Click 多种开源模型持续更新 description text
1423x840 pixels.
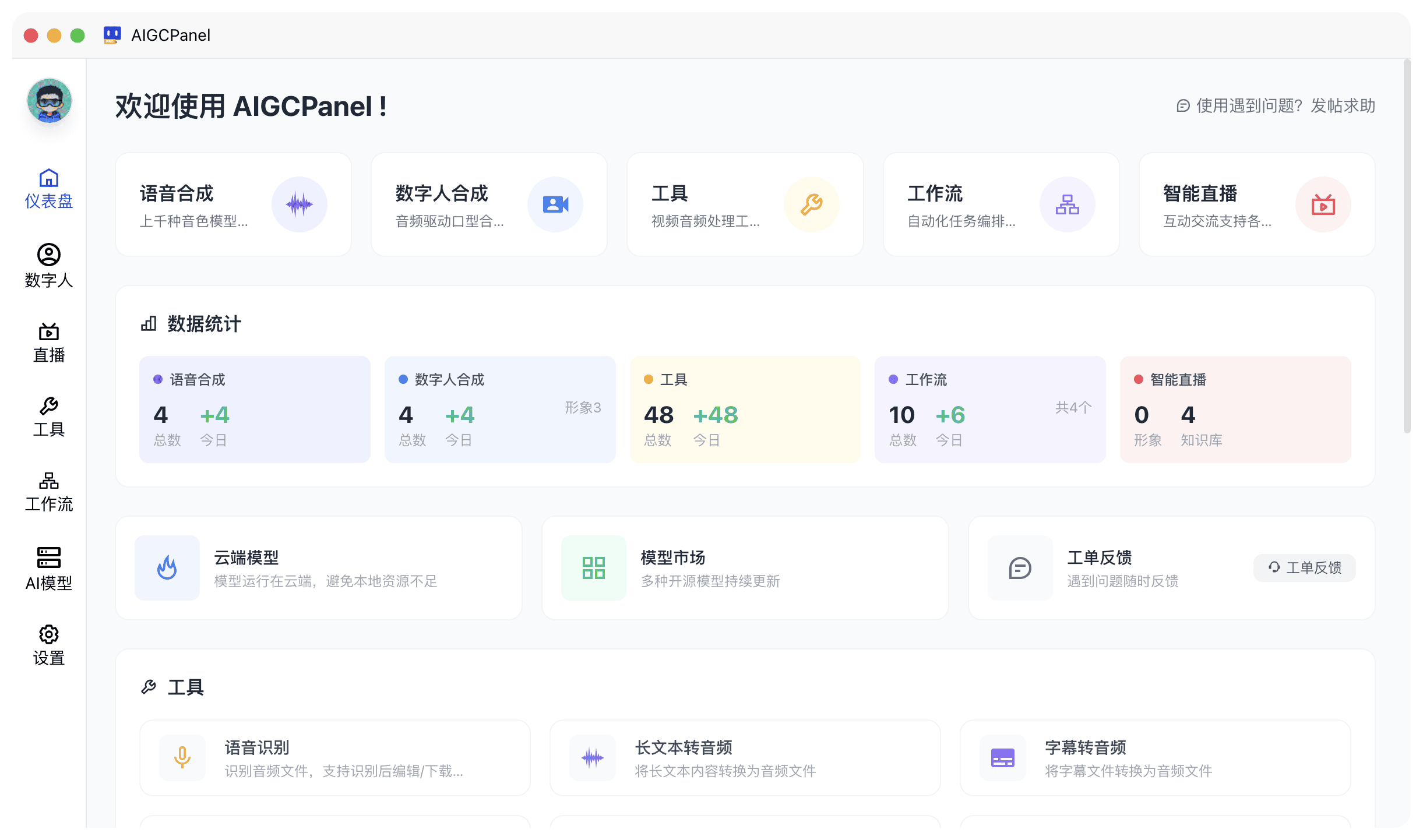coord(710,581)
